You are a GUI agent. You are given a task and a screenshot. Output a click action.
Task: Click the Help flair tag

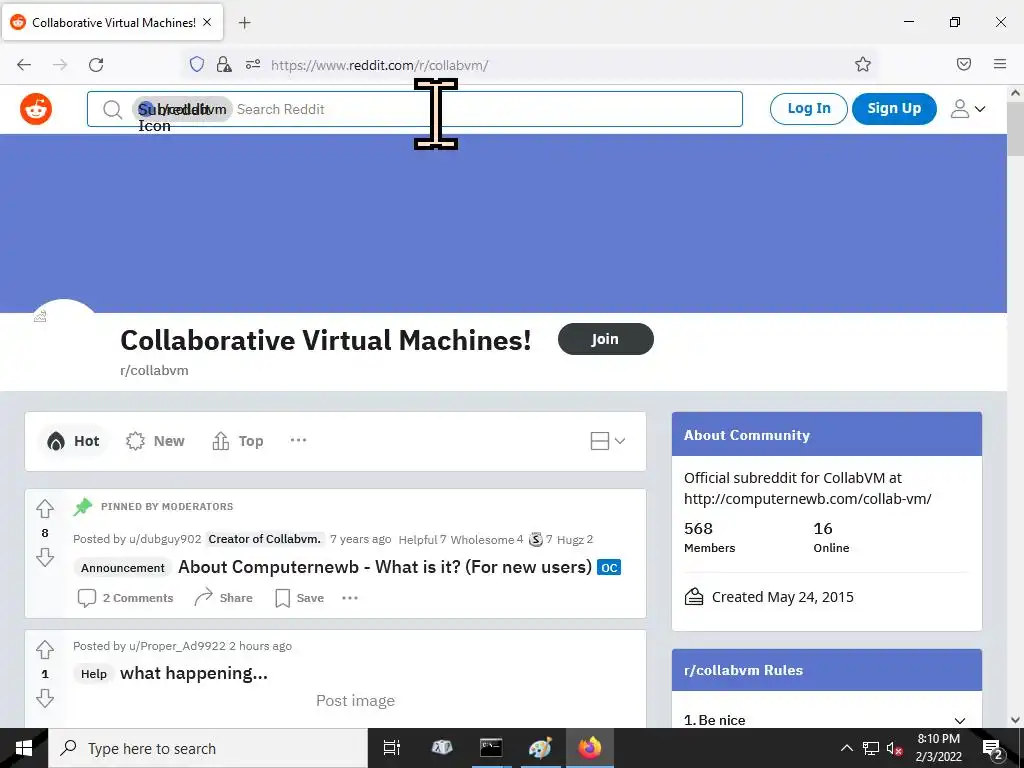tap(93, 674)
